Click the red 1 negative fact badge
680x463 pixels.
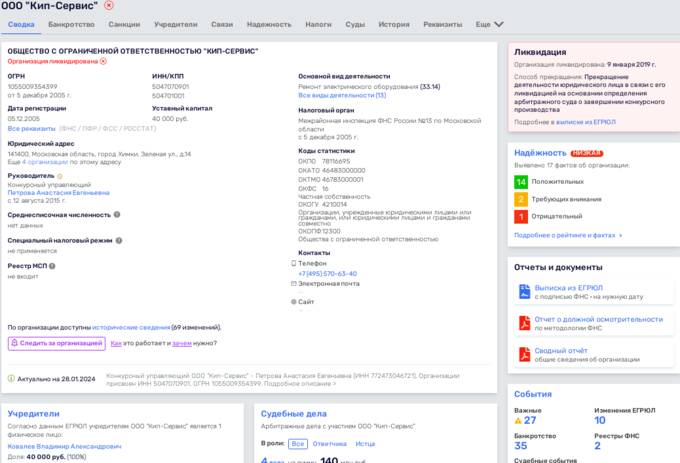click(521, 216)
